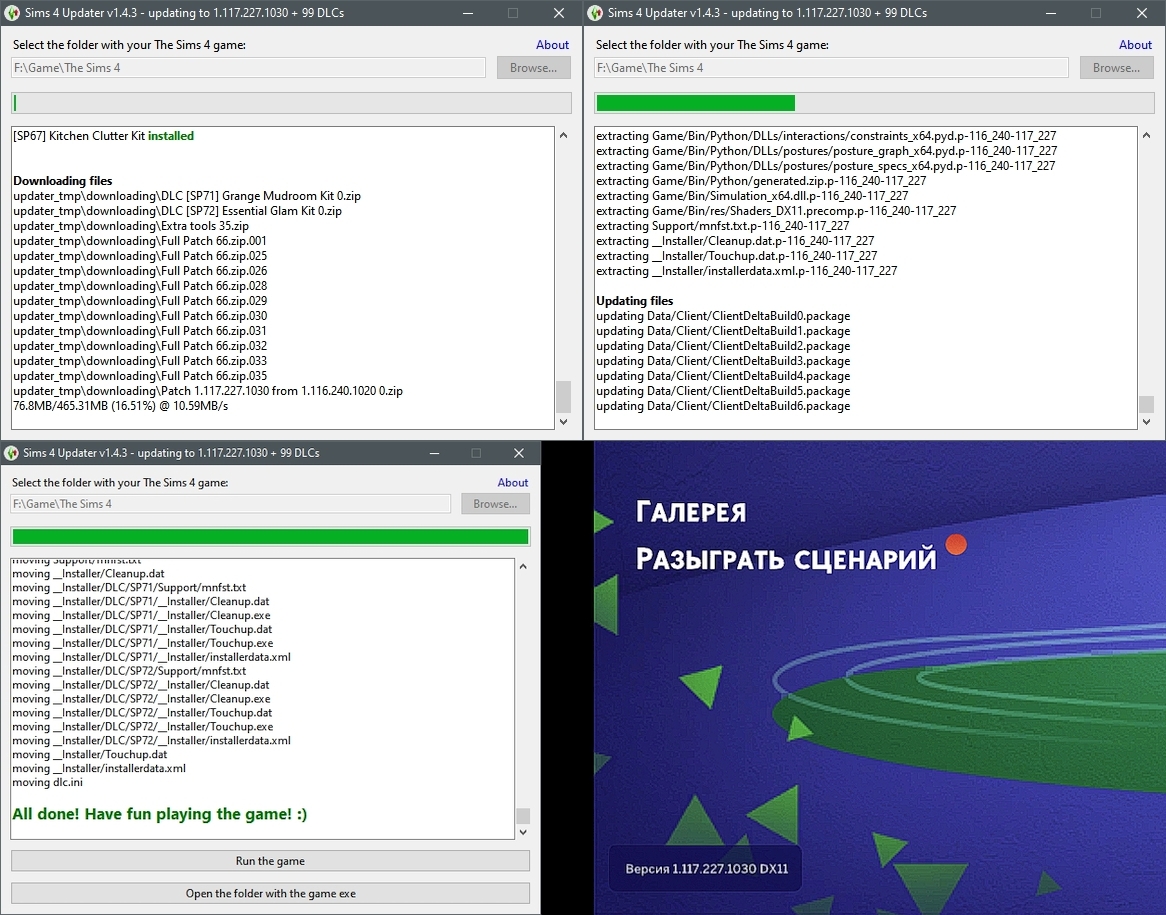The image size is (1166, 915).
Task: Open Разыграть сценарий menu item in game
Action: tap(785, 559)
